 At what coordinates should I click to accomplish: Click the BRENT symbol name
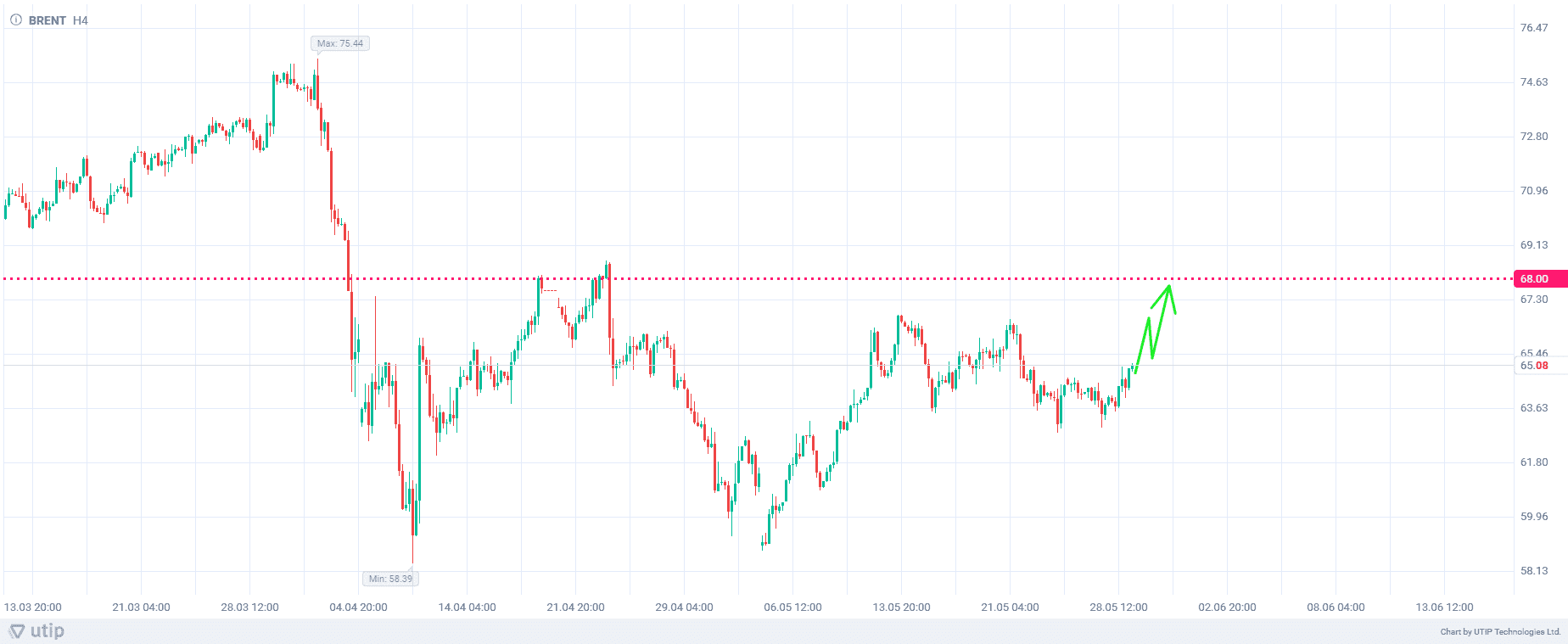click(x=48, y=20)
